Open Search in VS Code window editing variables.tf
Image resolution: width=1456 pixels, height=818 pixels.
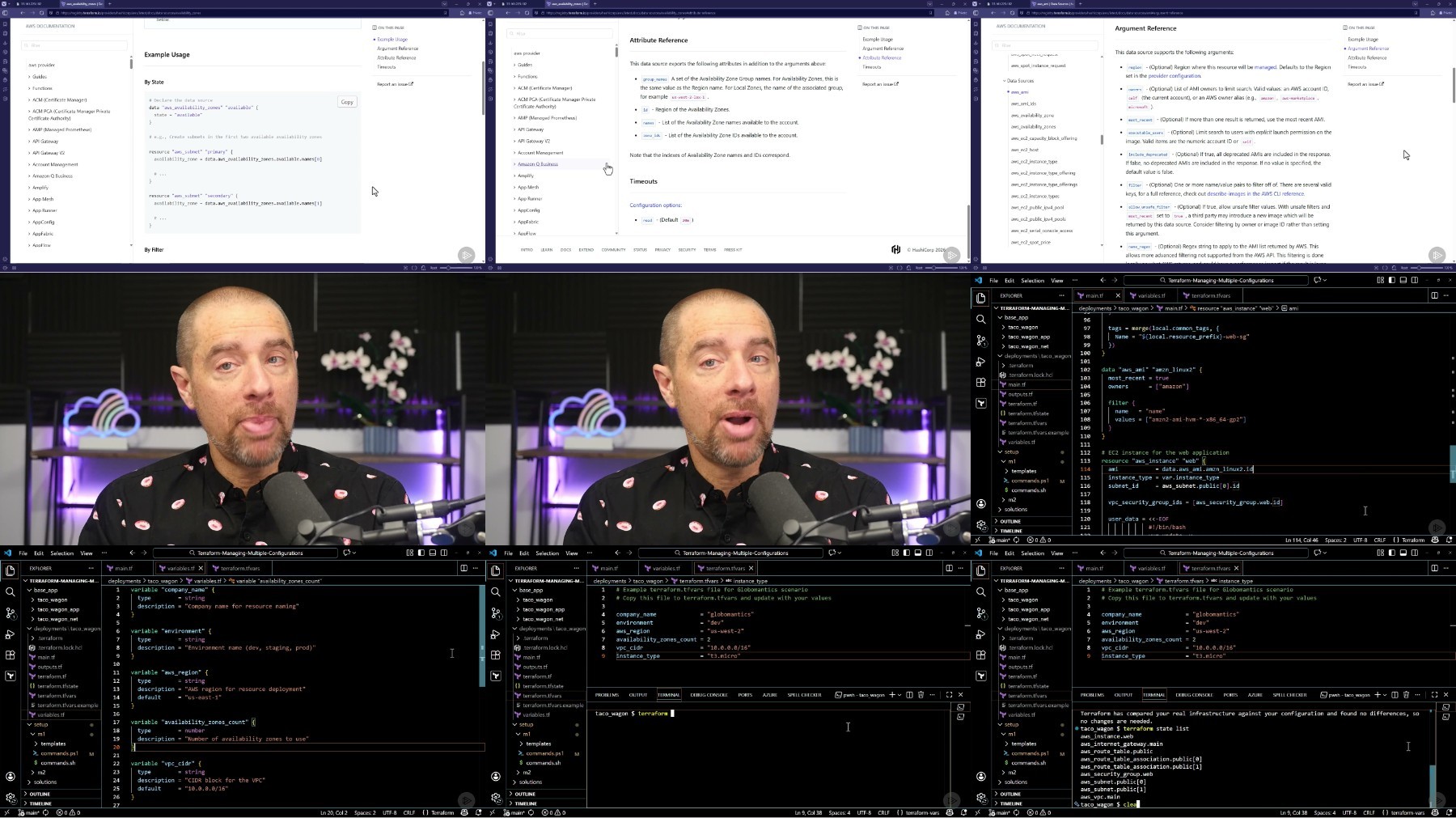[11, 591]
